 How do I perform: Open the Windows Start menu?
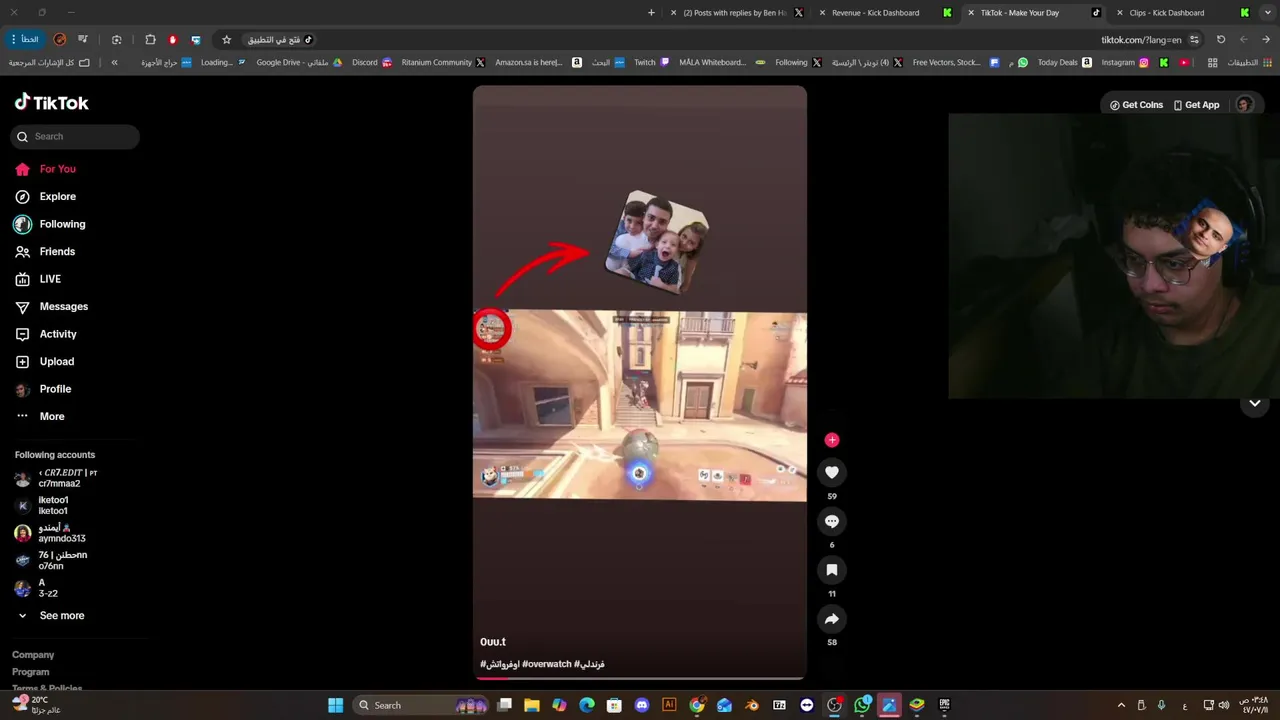click(x=335, y=705)
